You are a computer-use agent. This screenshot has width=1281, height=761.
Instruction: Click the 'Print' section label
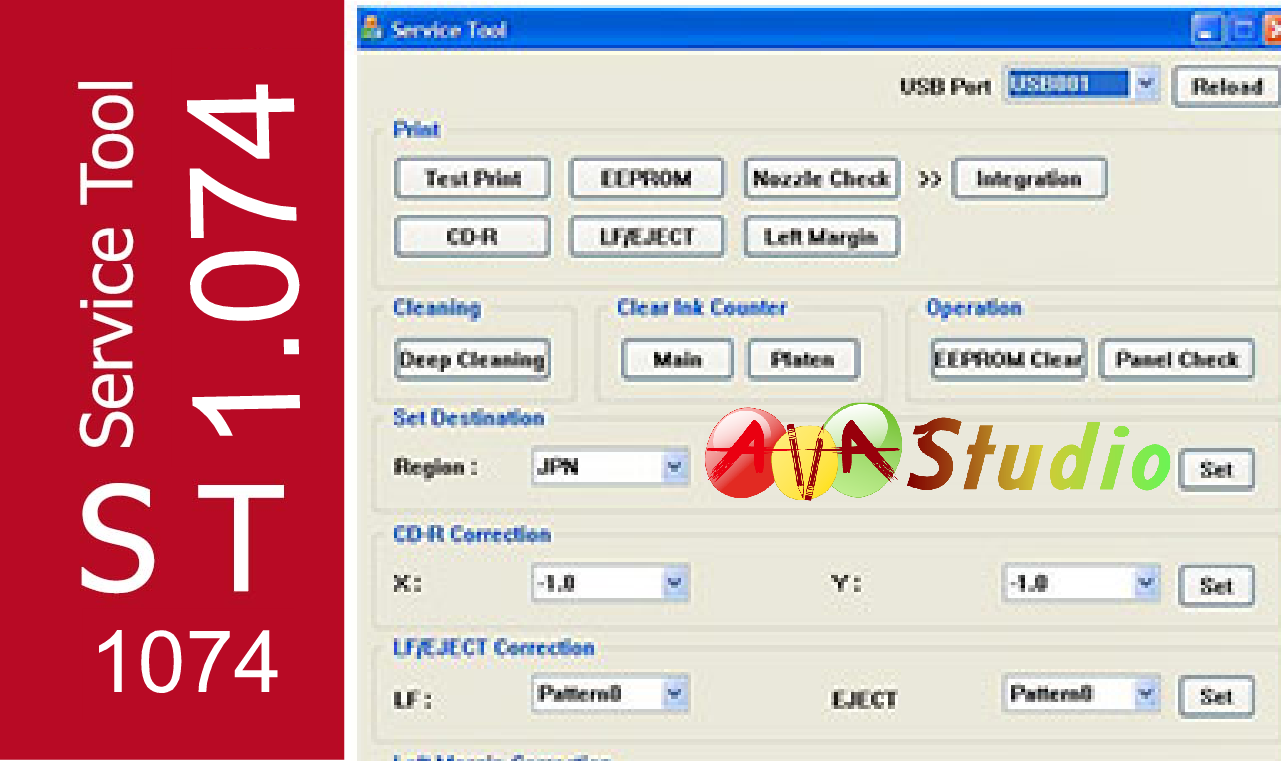pyautogui.click(x=416, y=130)
